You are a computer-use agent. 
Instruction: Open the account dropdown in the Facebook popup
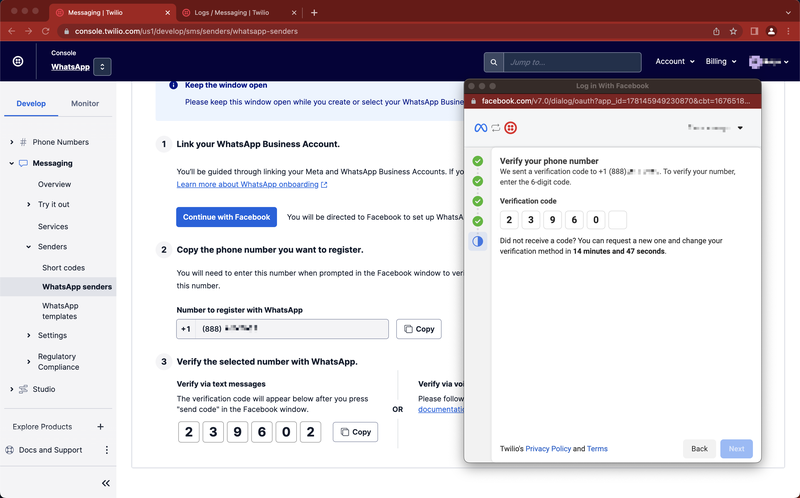coord(740,128)
